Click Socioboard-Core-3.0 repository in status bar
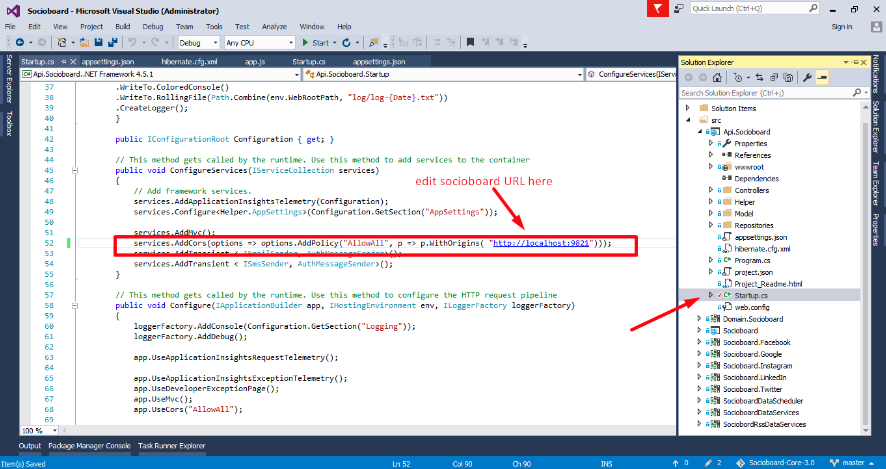 click(776, 463)
